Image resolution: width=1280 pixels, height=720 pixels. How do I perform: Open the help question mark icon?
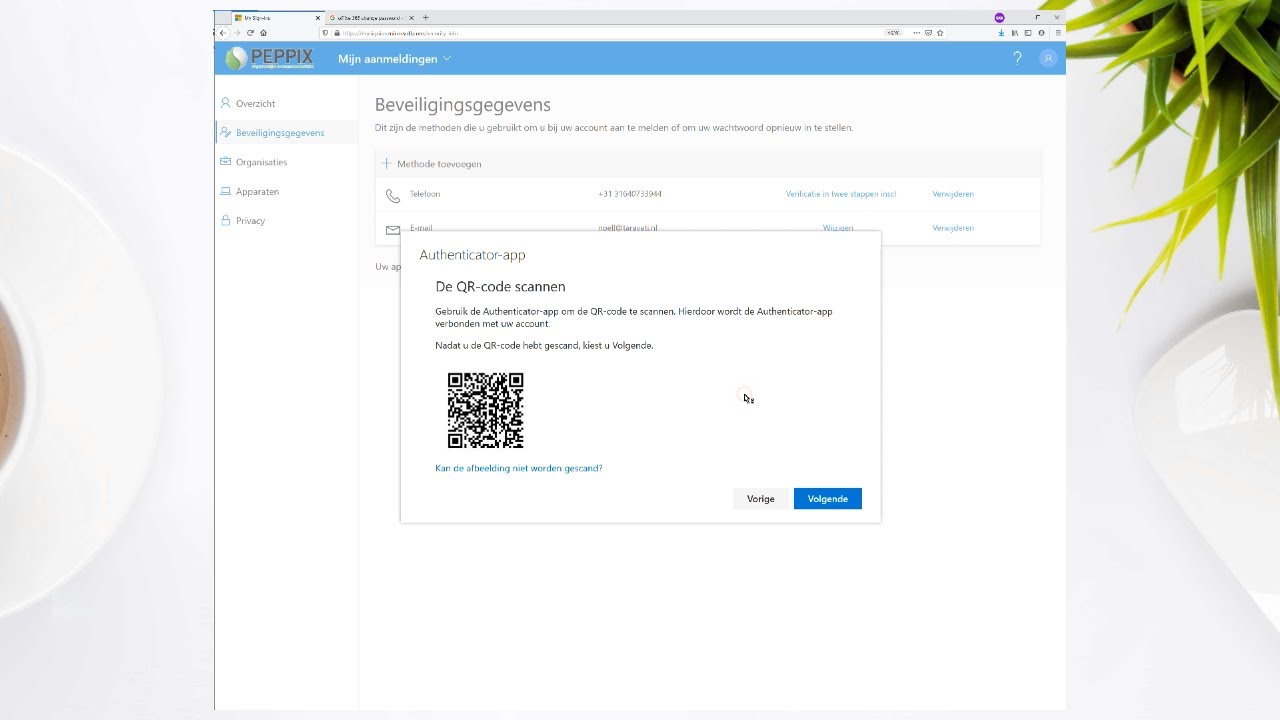coord(1018,59)
